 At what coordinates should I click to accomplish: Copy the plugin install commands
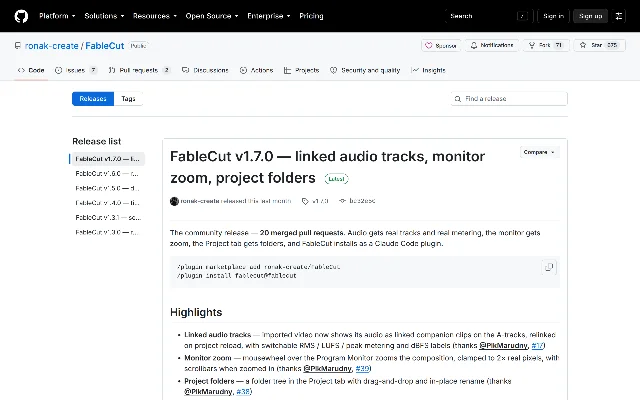[x=549, y=267]
